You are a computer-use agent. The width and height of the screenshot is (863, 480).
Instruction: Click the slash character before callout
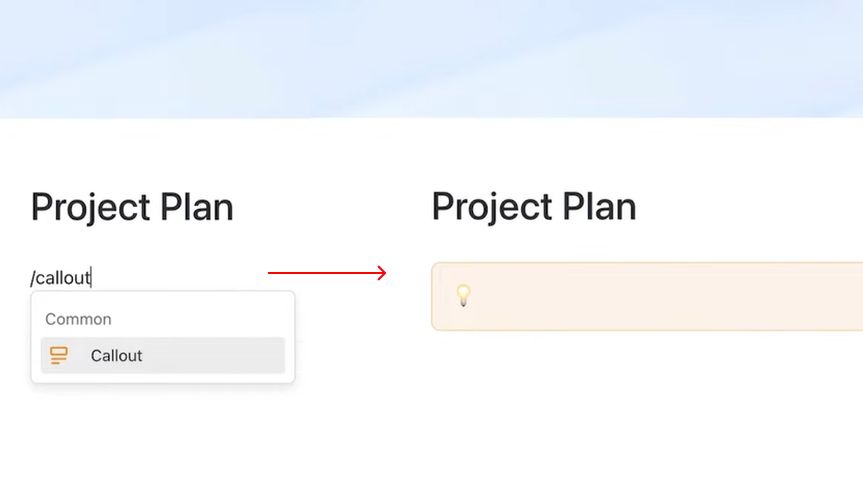(x=33, y=278)
